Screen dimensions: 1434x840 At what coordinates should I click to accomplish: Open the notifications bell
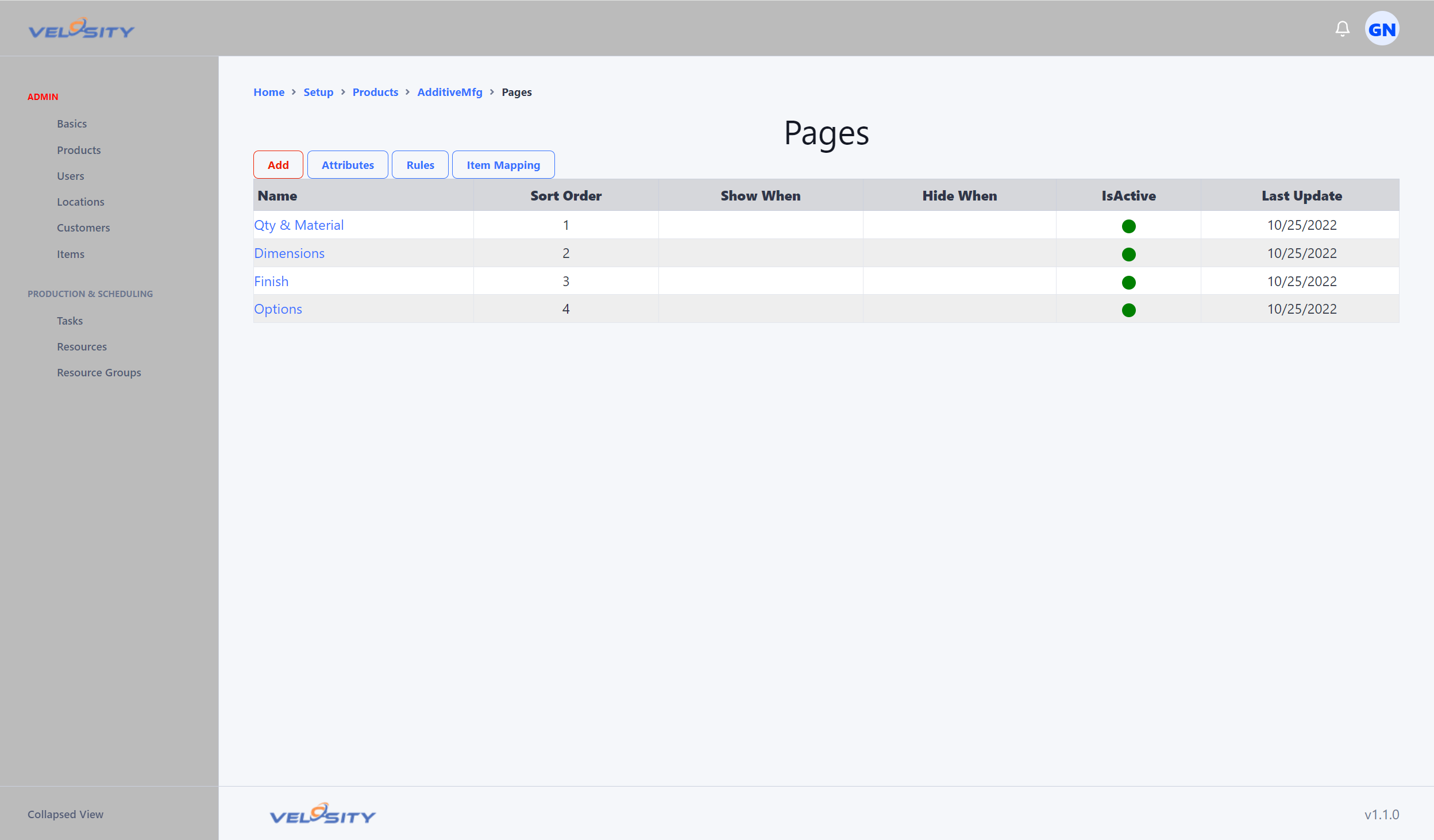click(1342, 29)
